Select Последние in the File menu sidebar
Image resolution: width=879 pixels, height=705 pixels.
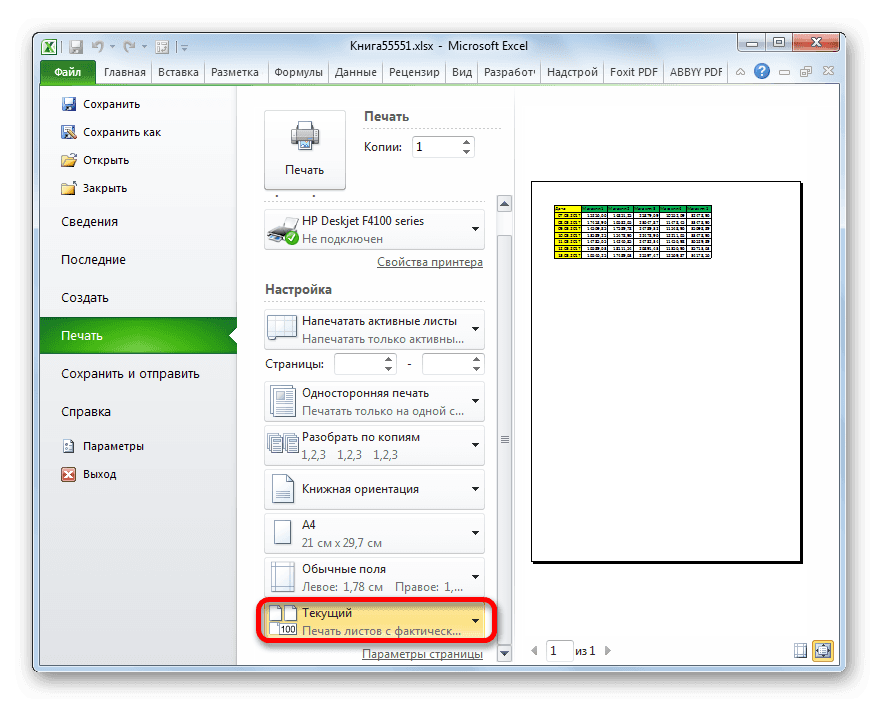pos(92,259)
